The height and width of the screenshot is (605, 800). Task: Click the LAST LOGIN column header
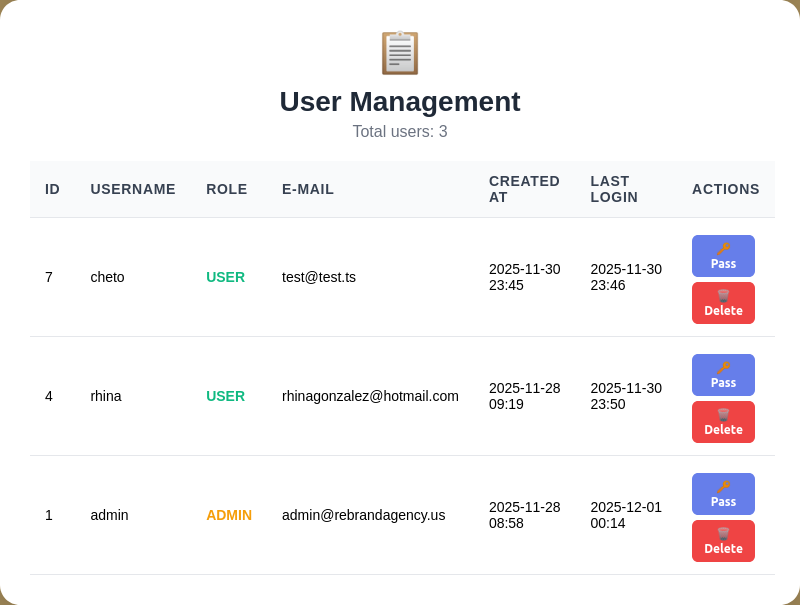tap(614, 189)
